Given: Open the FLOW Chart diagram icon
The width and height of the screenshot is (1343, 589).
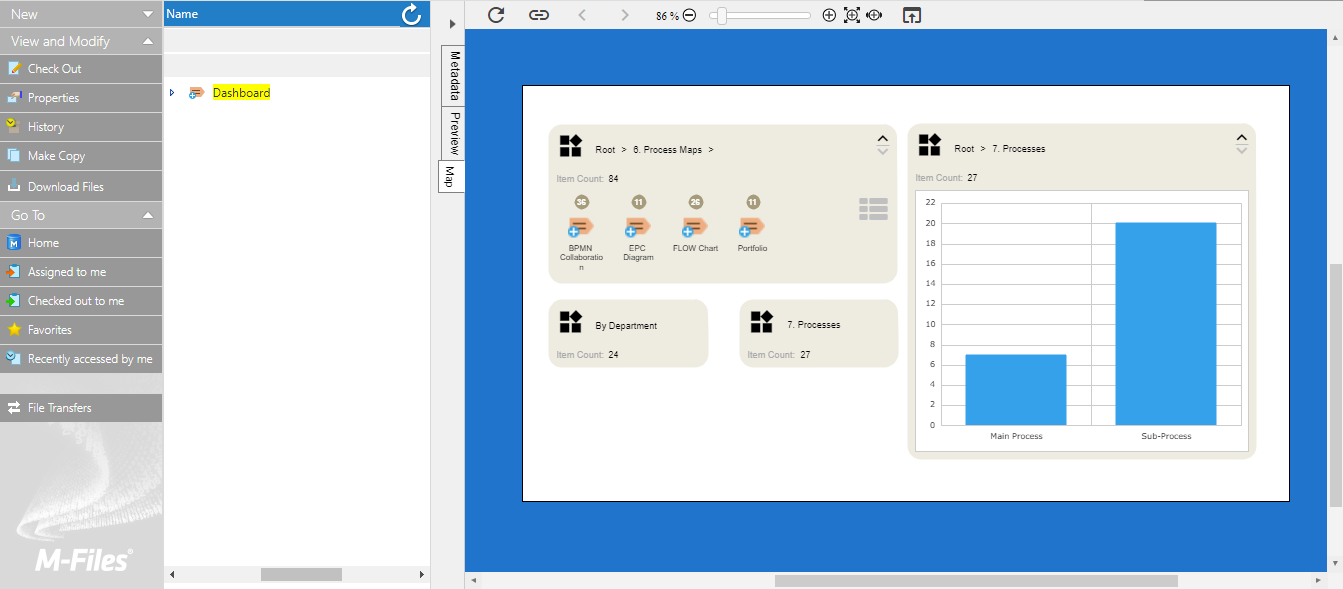Looking at the screenshot, I should click(695, 227).
